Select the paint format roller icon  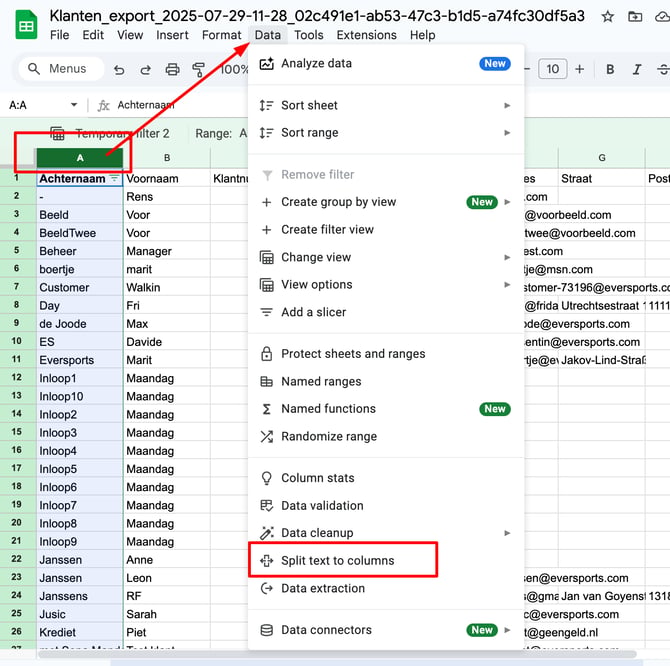tap(198, 69)
